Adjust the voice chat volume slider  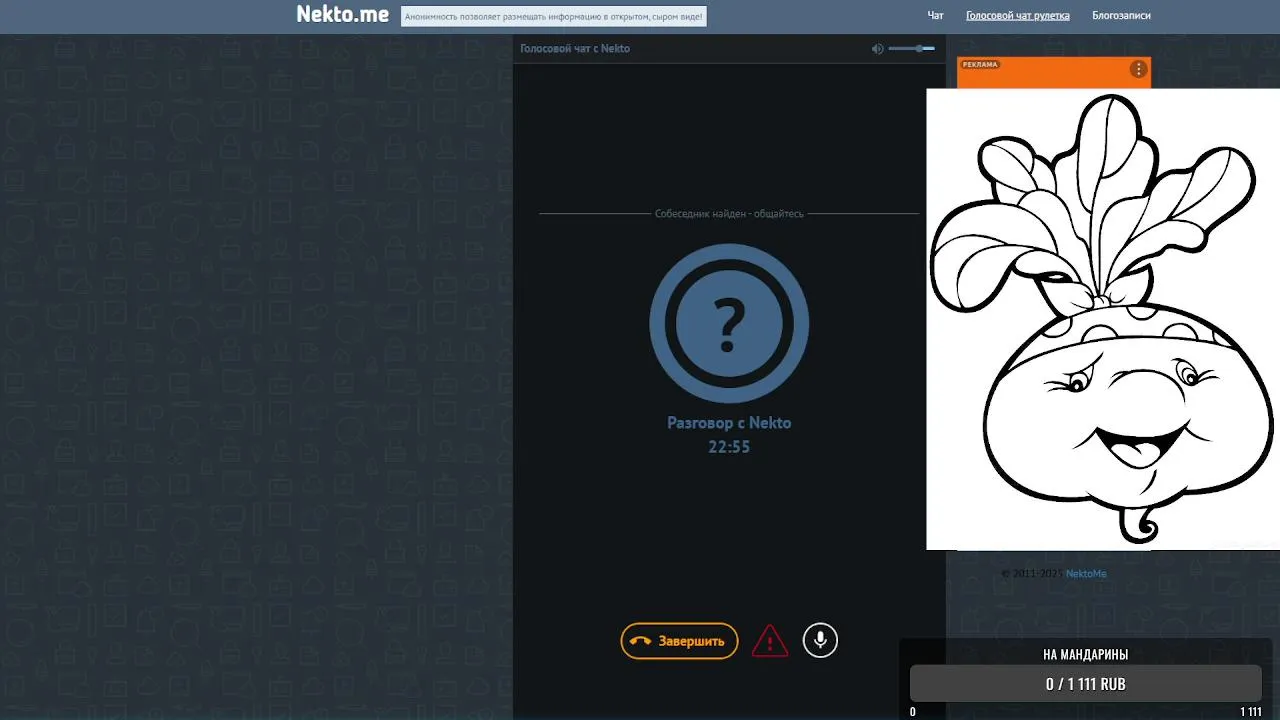pyautogui.click(x=911, y=48)
